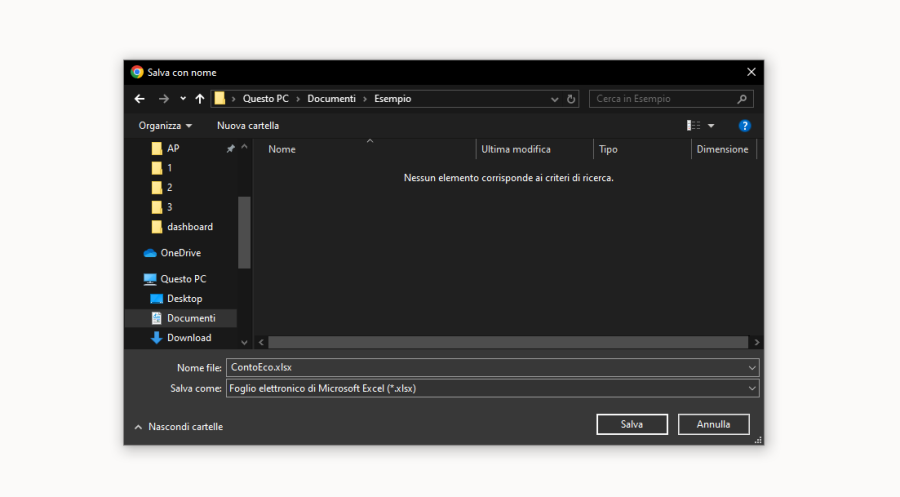Open the help question mark icon
The height and width of the screenshot is (497, 900).
[744, 126]
